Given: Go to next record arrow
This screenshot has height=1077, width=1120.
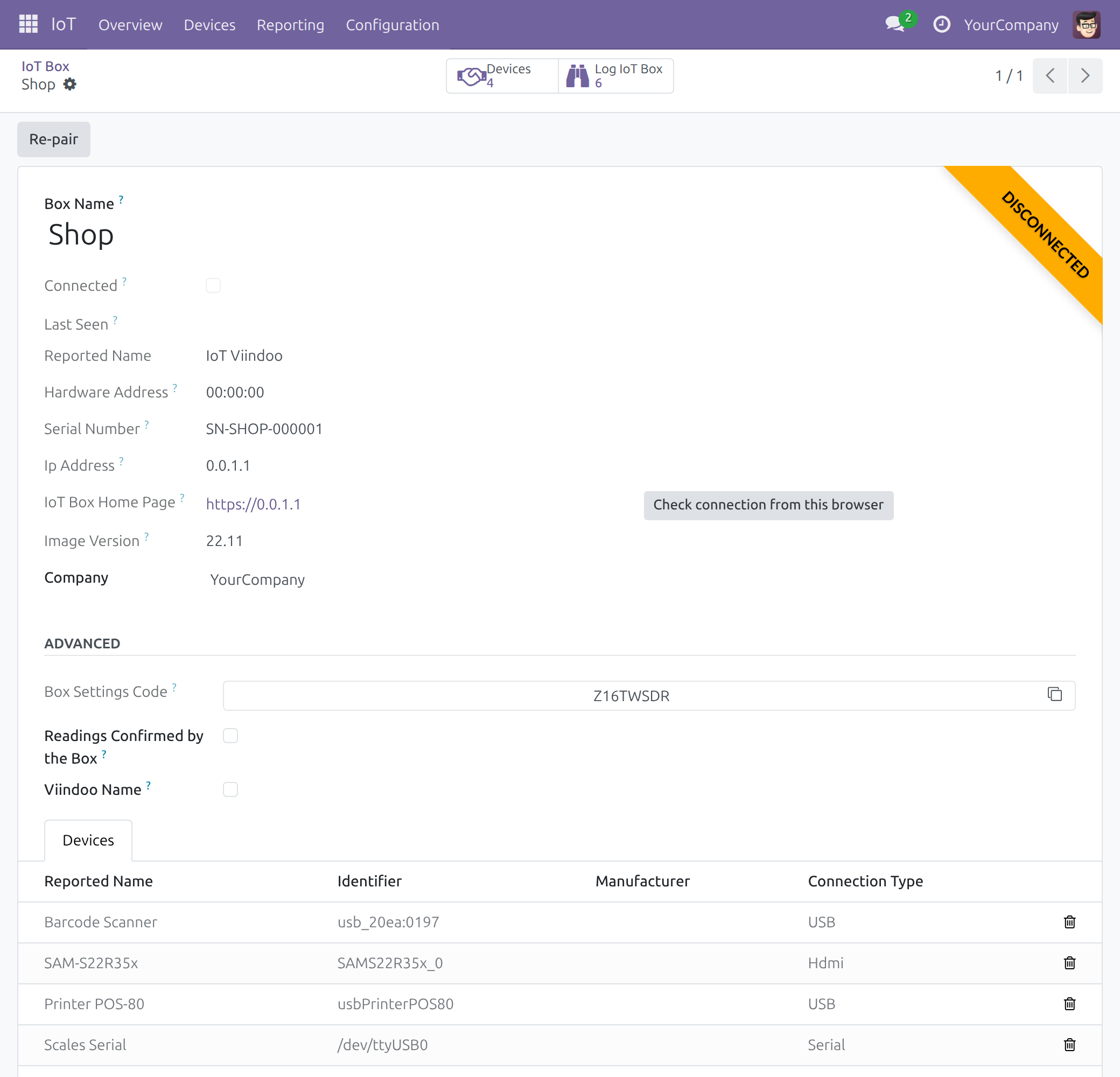Looking at the screenshot, I should pos(1084,75).
